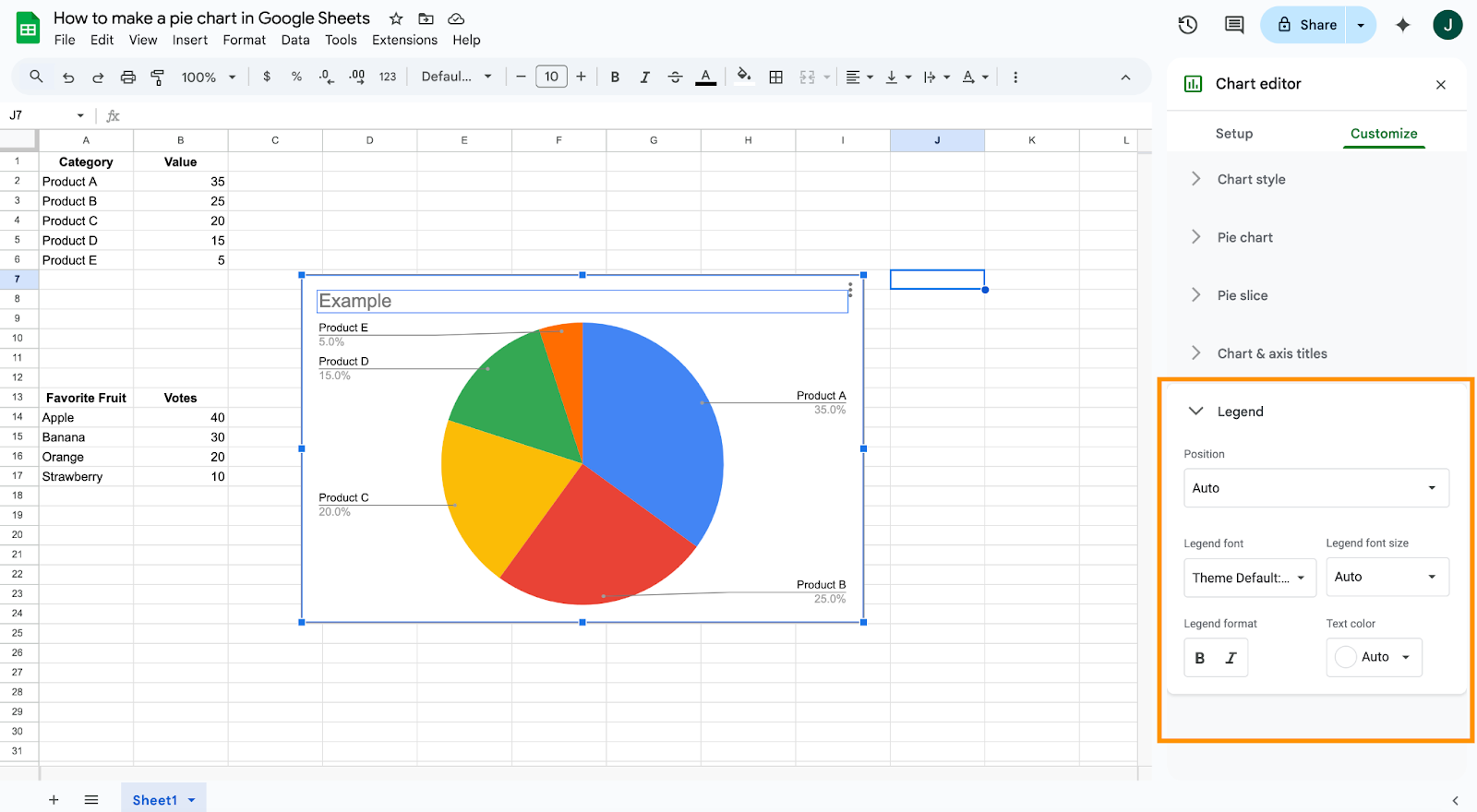This screenshot has width=1477, height=812.
Task: Click the Undo icon in toolbar
Action: click(68, 78)
